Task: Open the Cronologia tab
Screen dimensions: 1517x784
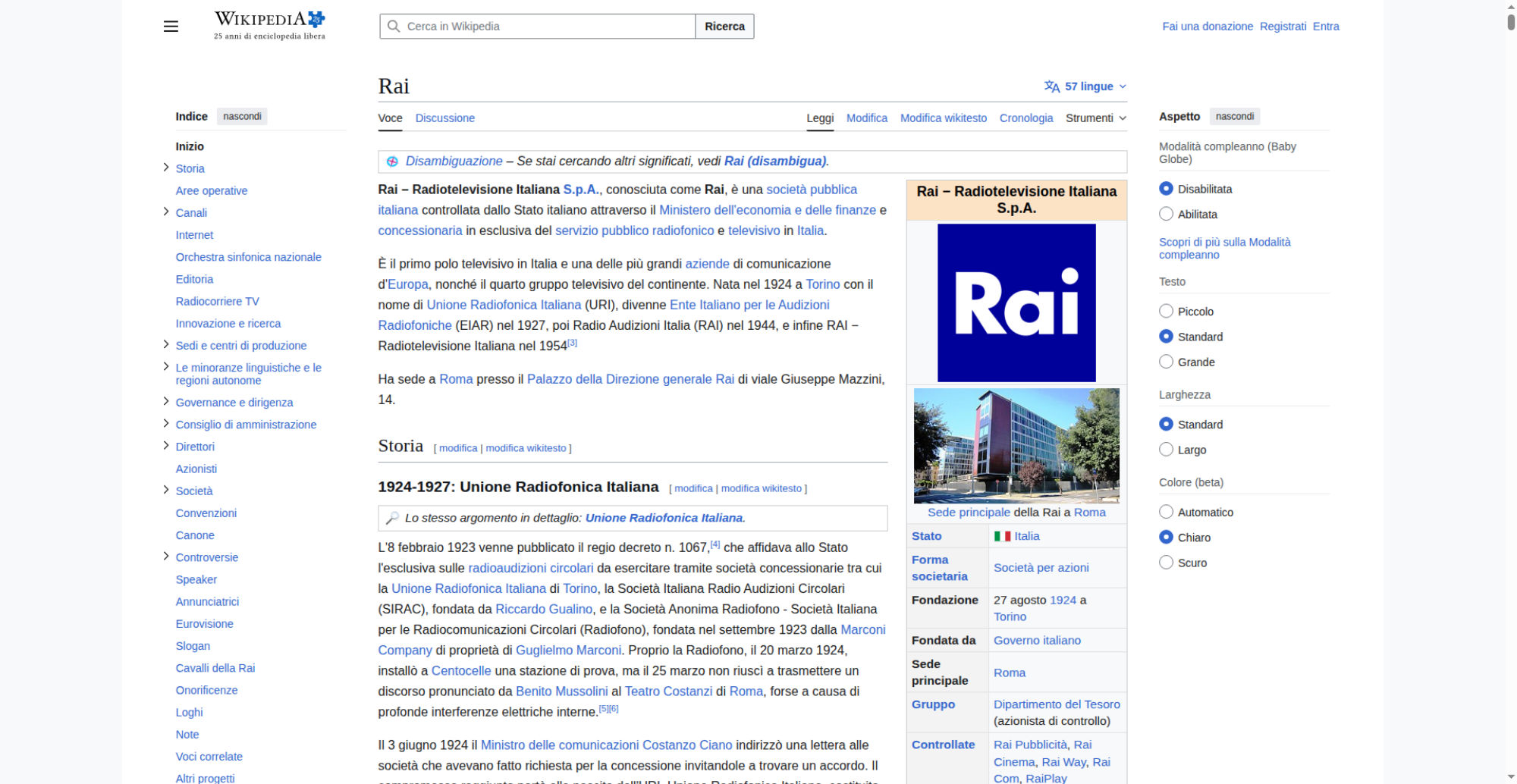Action: point(1025,118)
